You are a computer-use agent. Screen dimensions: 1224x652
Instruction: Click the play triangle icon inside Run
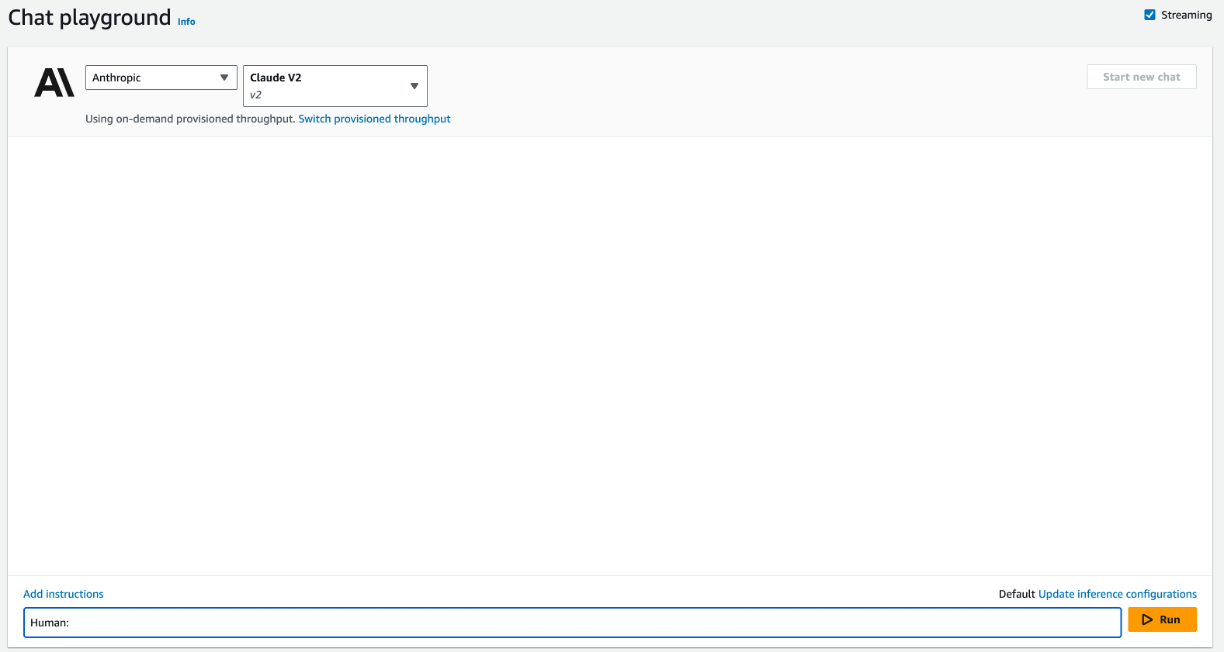(1147, 620)
